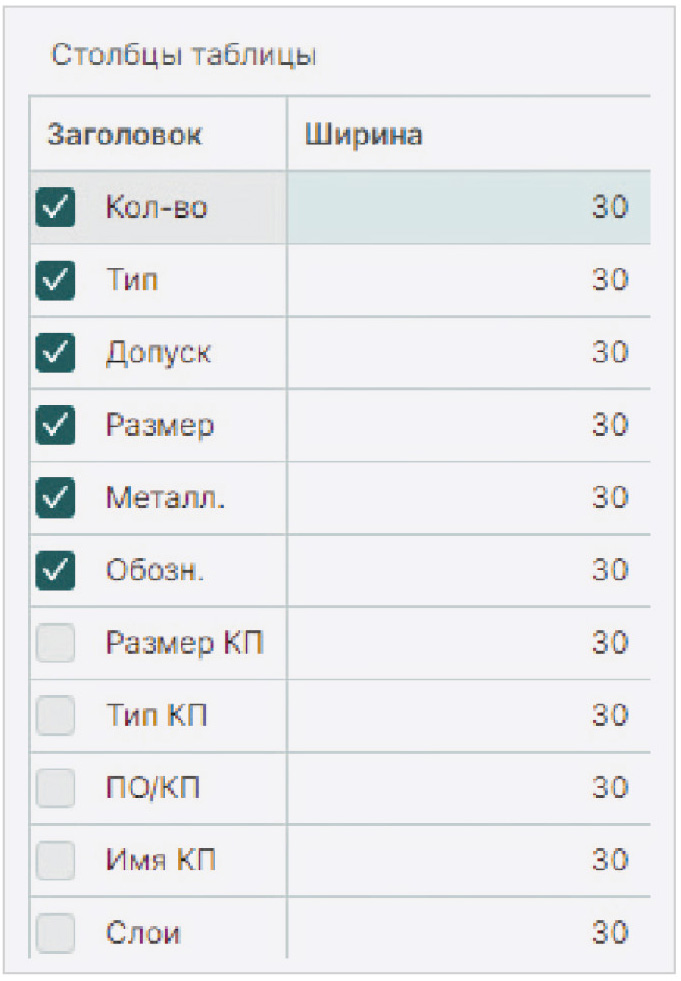Uncheck the Размер column checkbox
This screenshot has height=981, width=681.
(55, 426)
